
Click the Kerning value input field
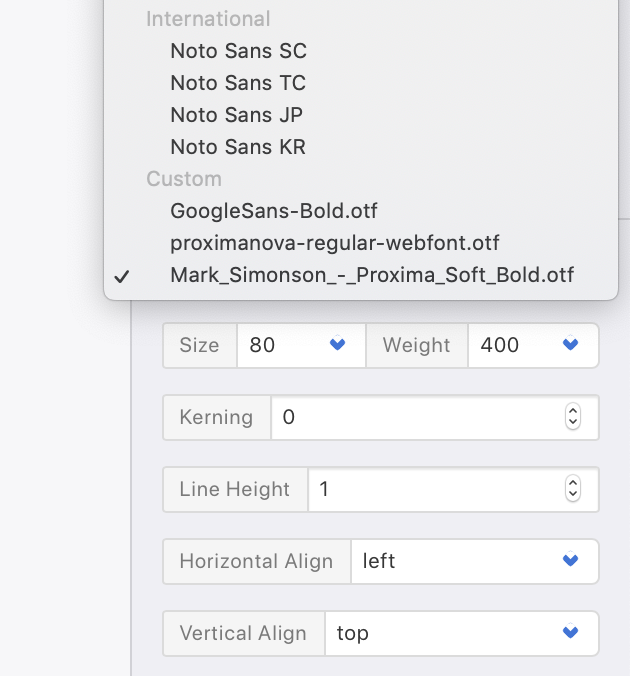coord(415,417)
